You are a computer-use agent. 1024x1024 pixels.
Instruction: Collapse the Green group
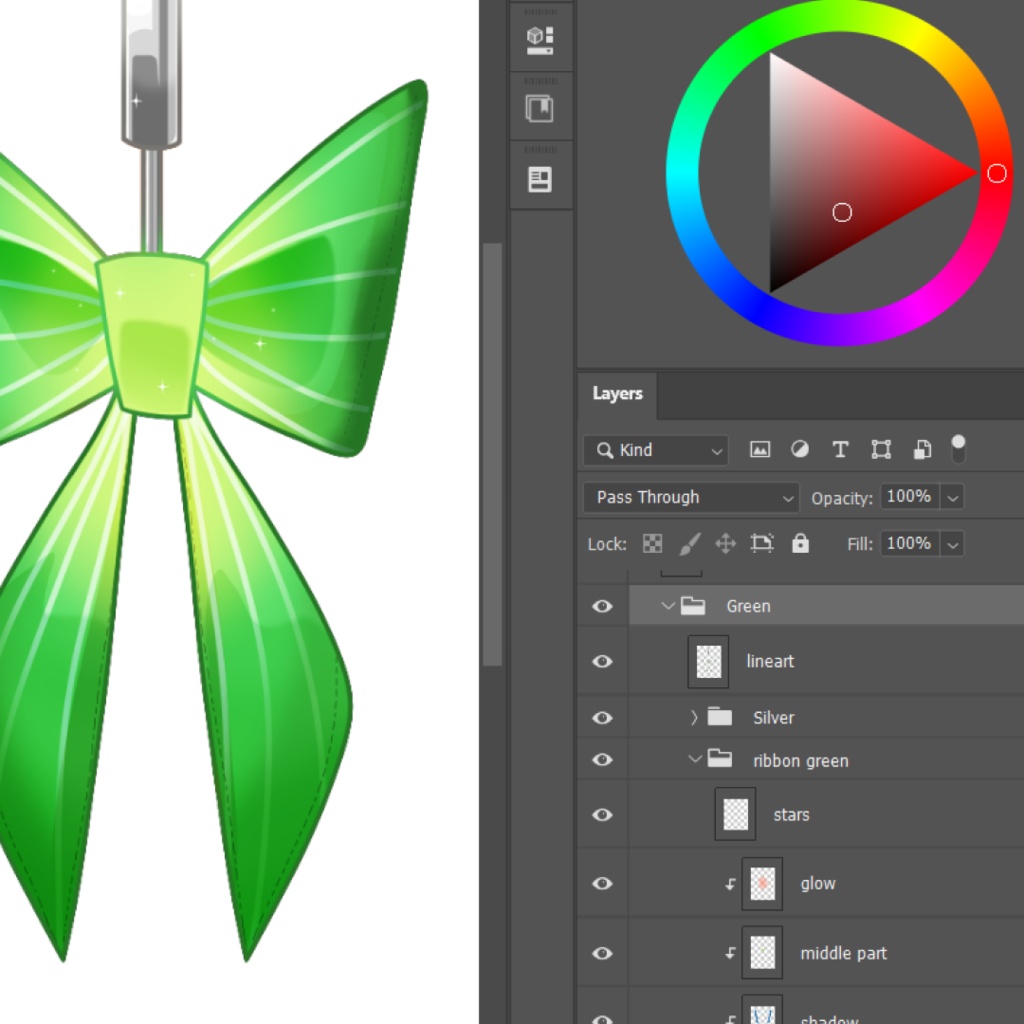pos(667,605)
